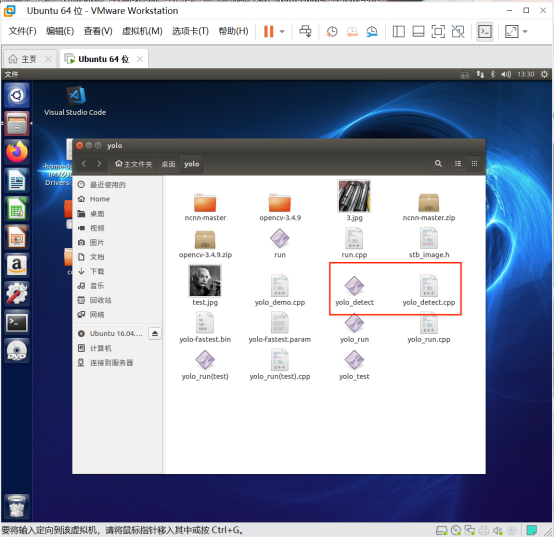Go forward in file manager history
554x538 pixels.
point(99,164)
